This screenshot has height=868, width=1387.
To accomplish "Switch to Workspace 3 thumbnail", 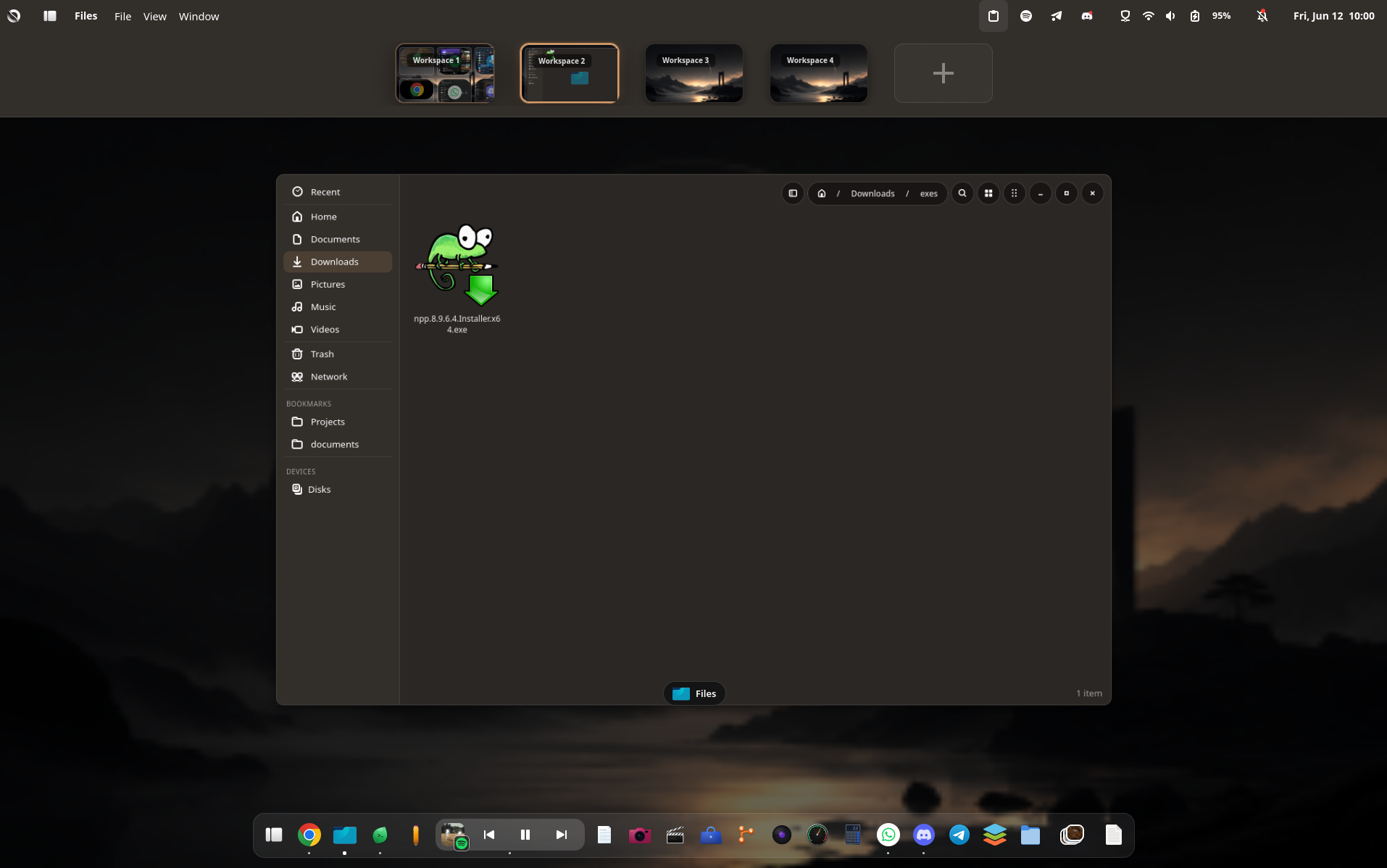I will [694, 73].
